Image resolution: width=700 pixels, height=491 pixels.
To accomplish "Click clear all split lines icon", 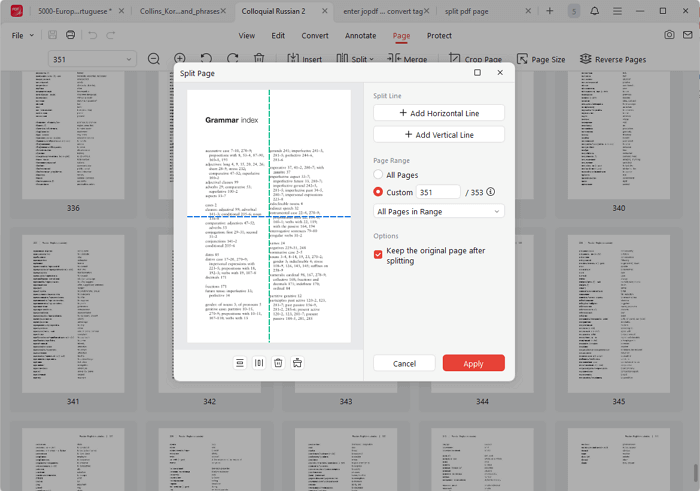I will click(297, 363).
